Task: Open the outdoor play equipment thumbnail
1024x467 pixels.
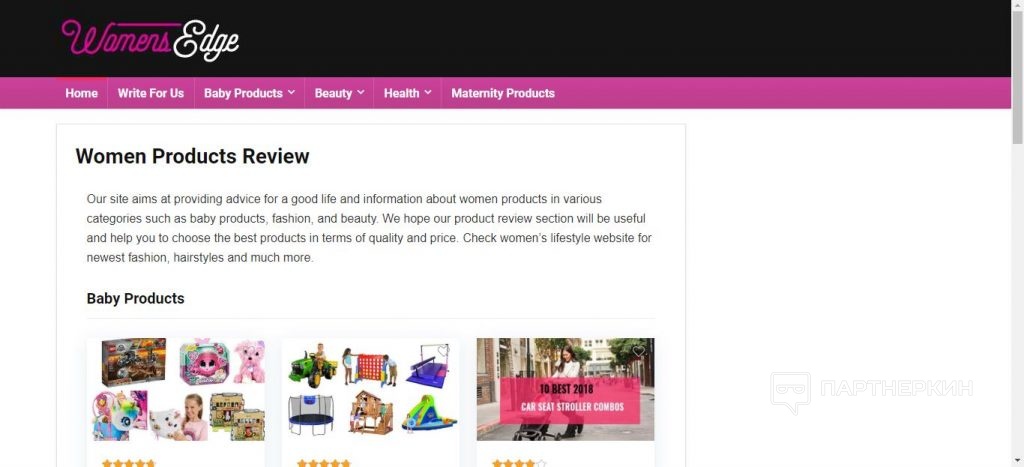Action: point(370,389)
